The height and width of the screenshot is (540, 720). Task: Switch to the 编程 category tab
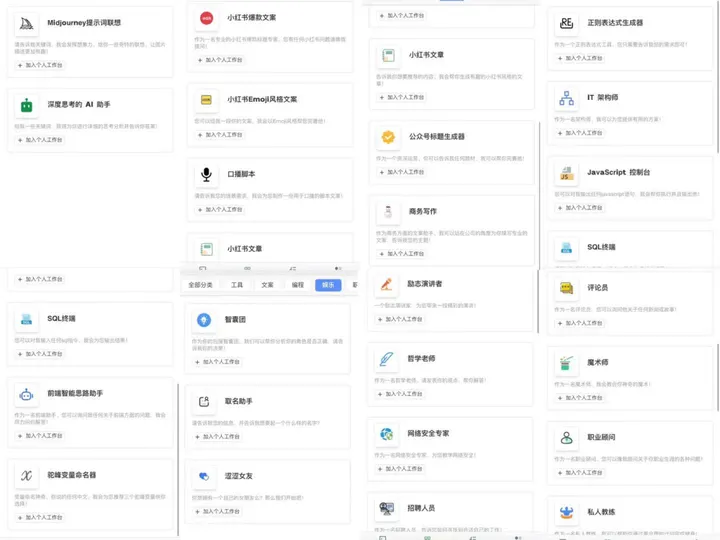[298, 285]
